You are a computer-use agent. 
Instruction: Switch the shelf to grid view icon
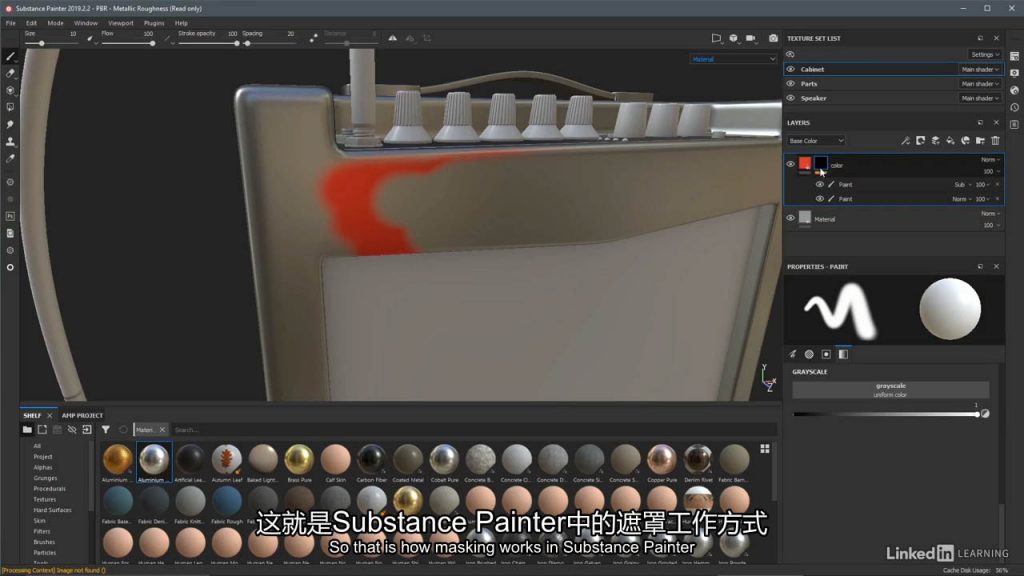pos(765,449)
